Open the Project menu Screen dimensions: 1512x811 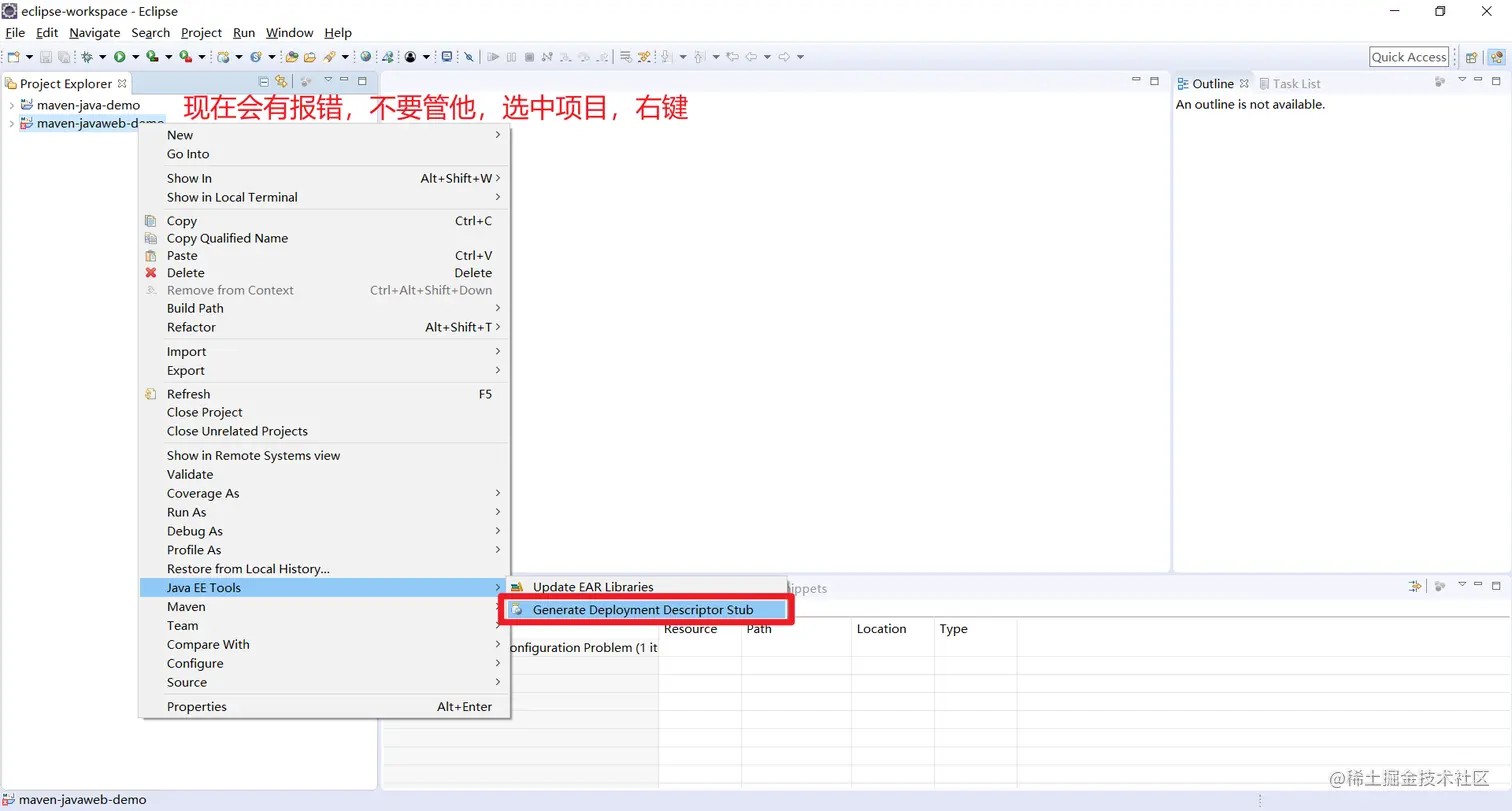click(x=201, y=33)
